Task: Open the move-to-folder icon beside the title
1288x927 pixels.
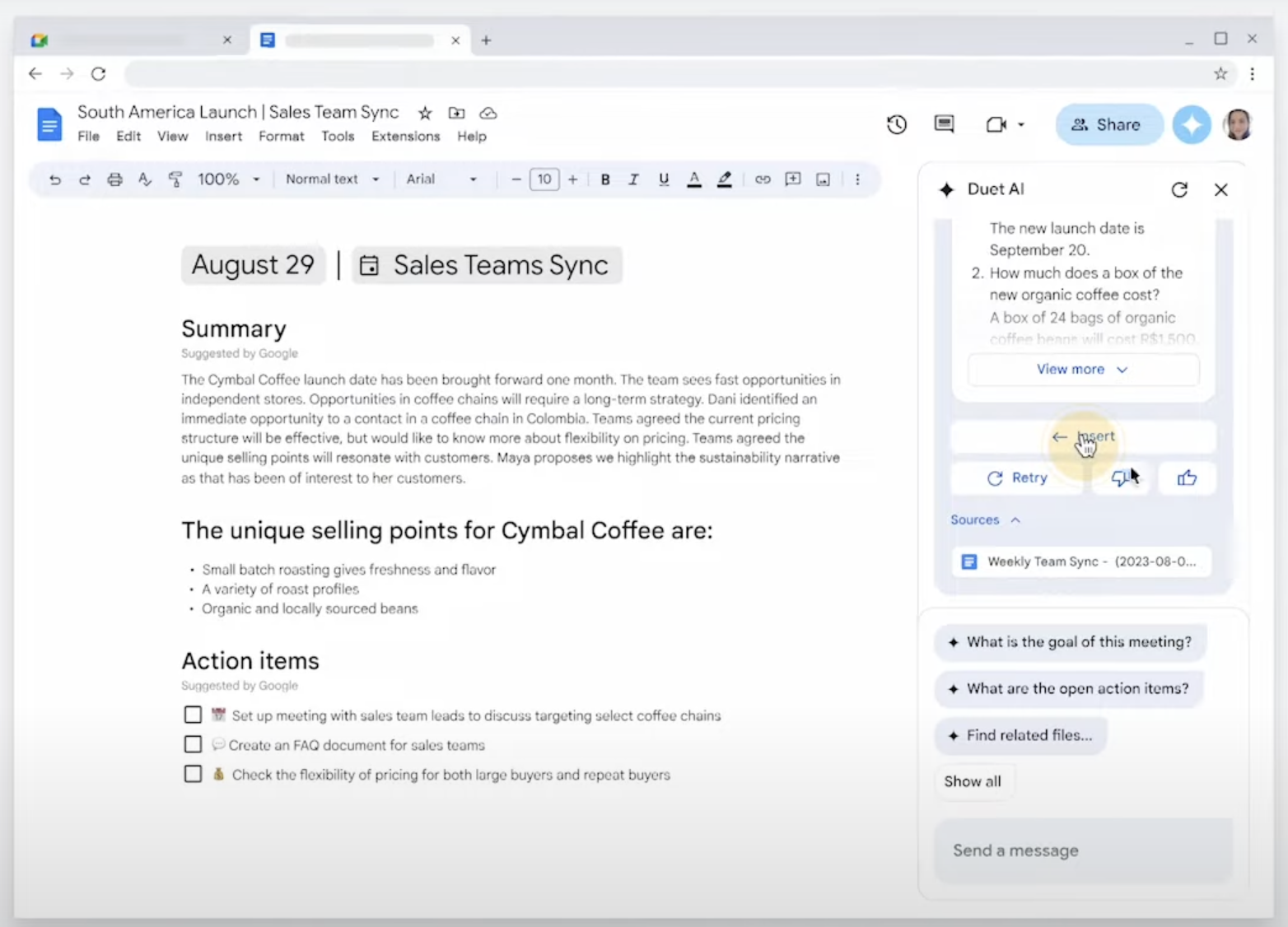Action: coord(456,113)
